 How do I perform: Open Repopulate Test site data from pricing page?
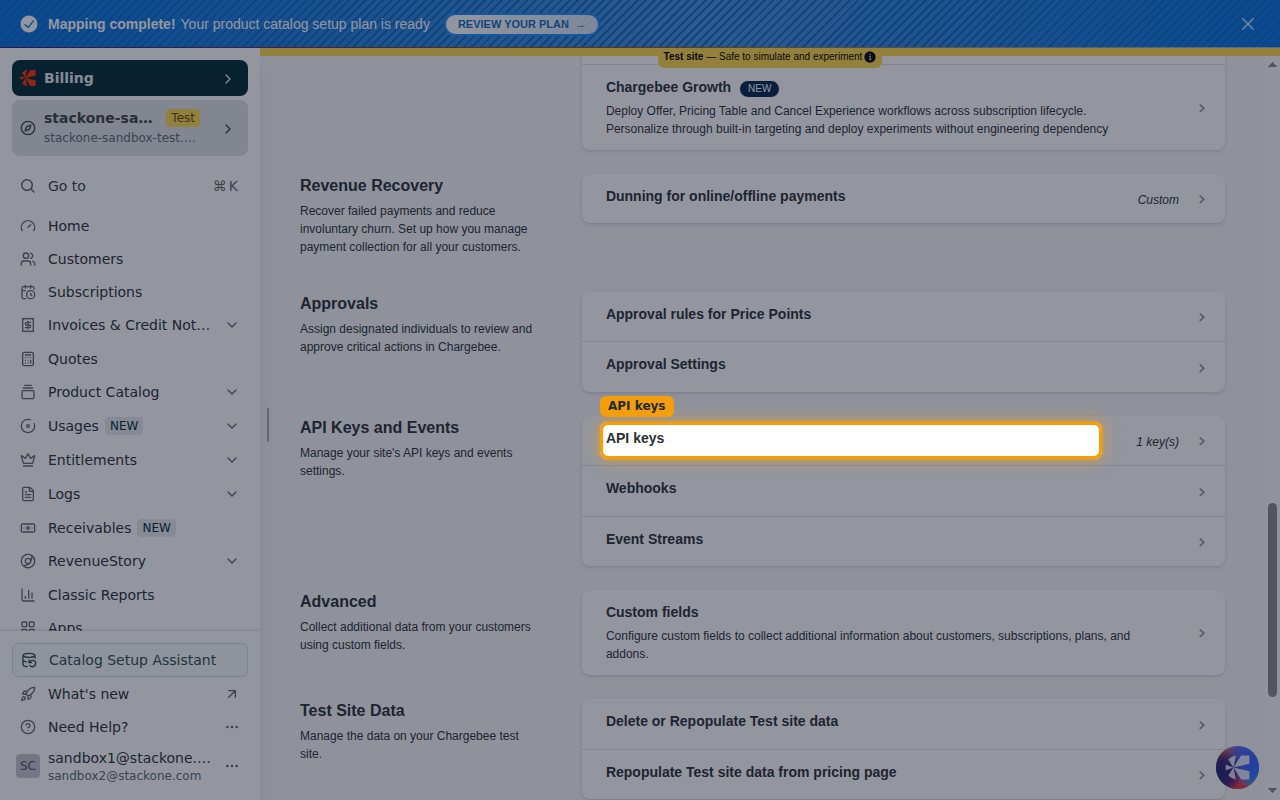903,774
